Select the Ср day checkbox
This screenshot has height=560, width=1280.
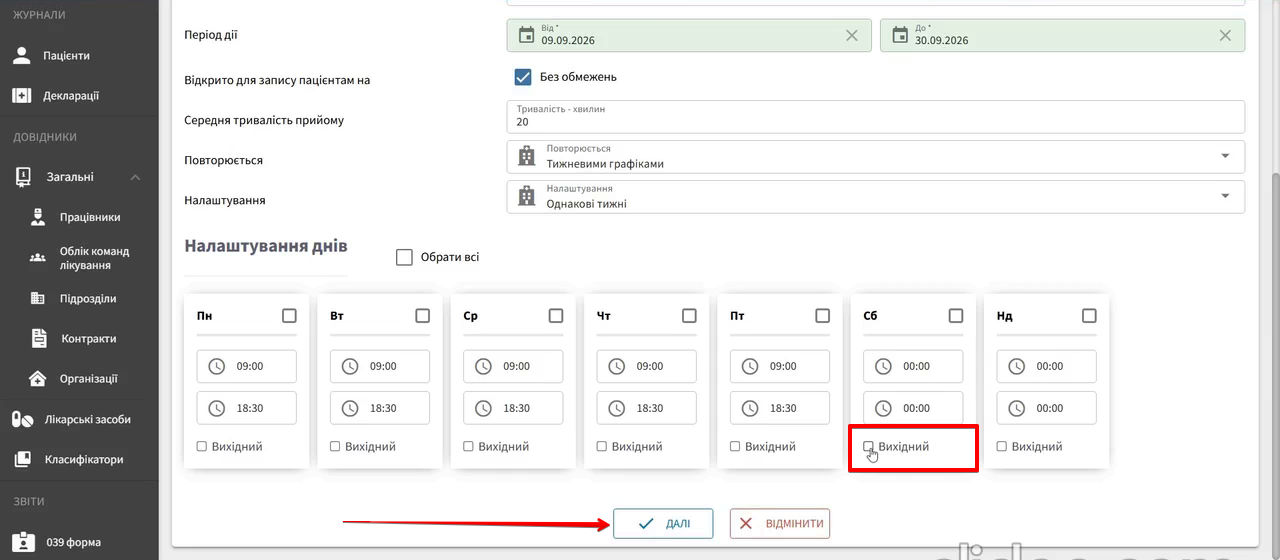556,315
